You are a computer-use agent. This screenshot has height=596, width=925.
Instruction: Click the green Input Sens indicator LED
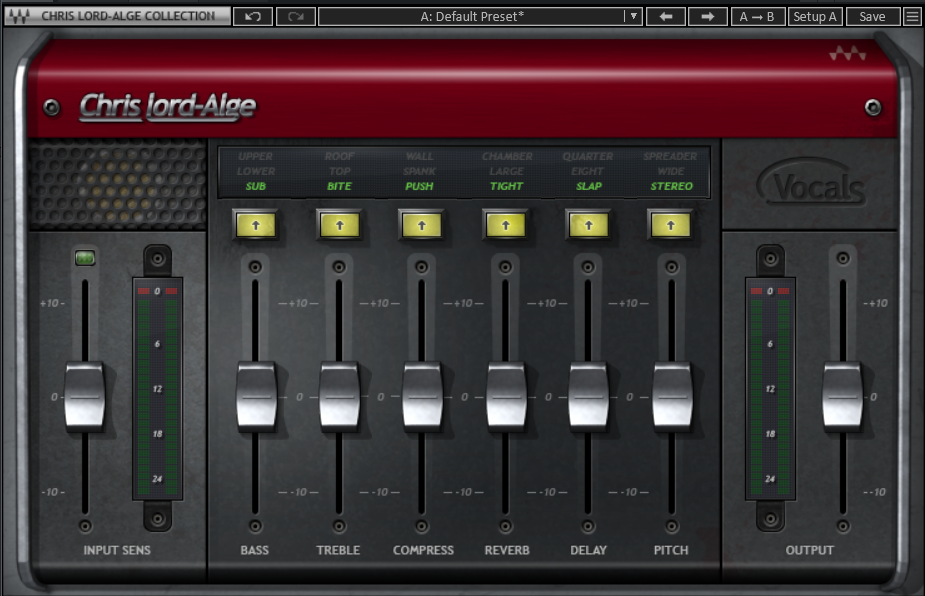(85, 258)
